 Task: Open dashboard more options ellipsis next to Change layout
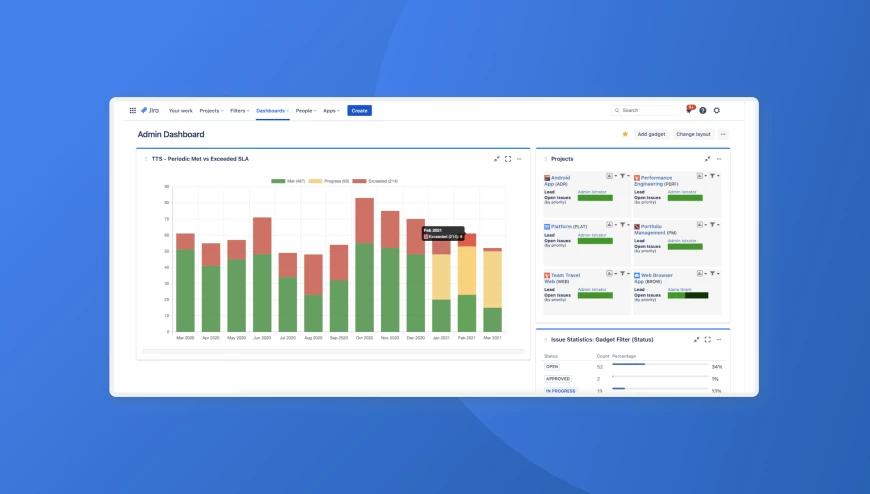point(723,134)
